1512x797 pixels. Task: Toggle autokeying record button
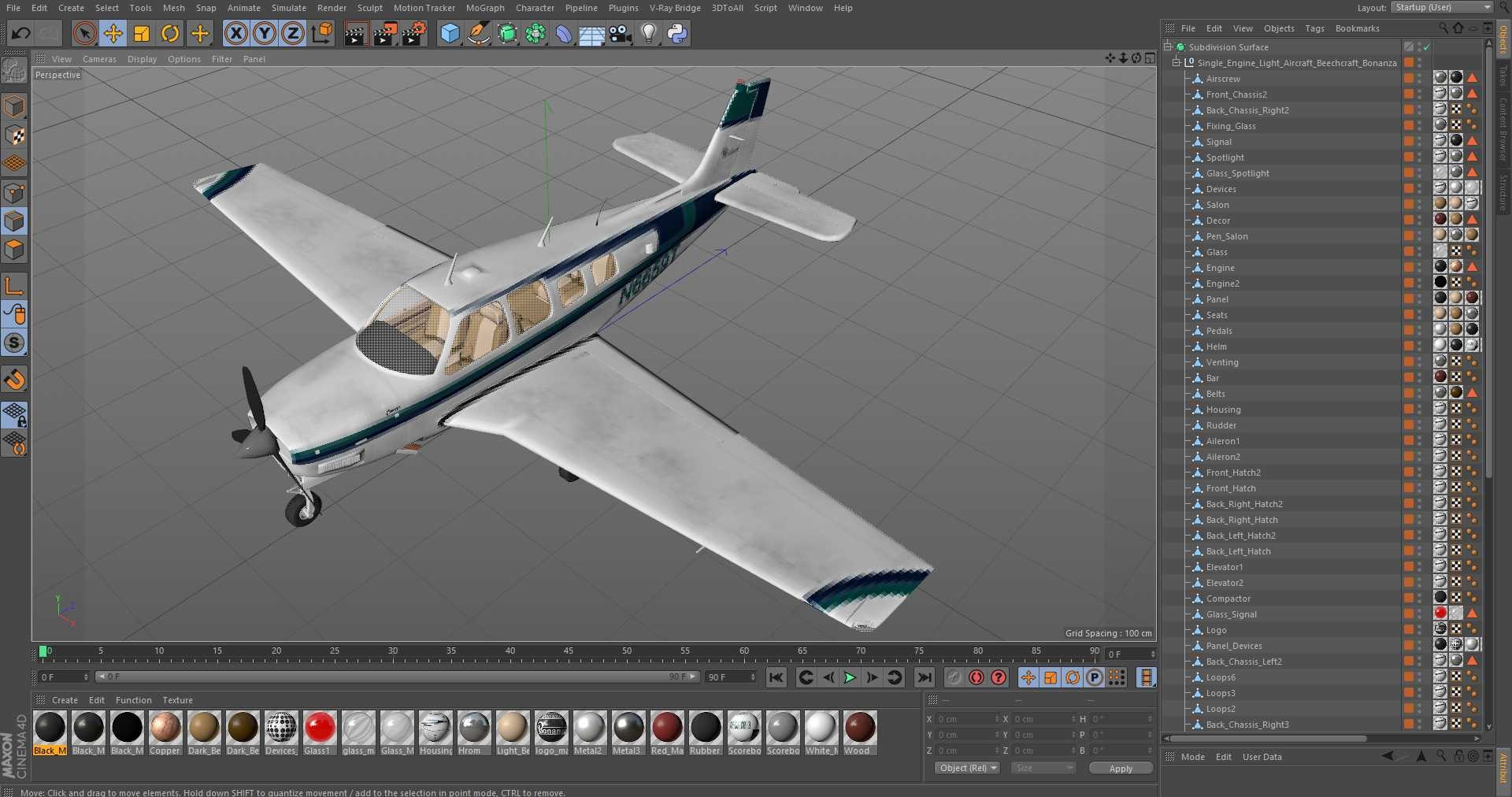tap(976, 677)
